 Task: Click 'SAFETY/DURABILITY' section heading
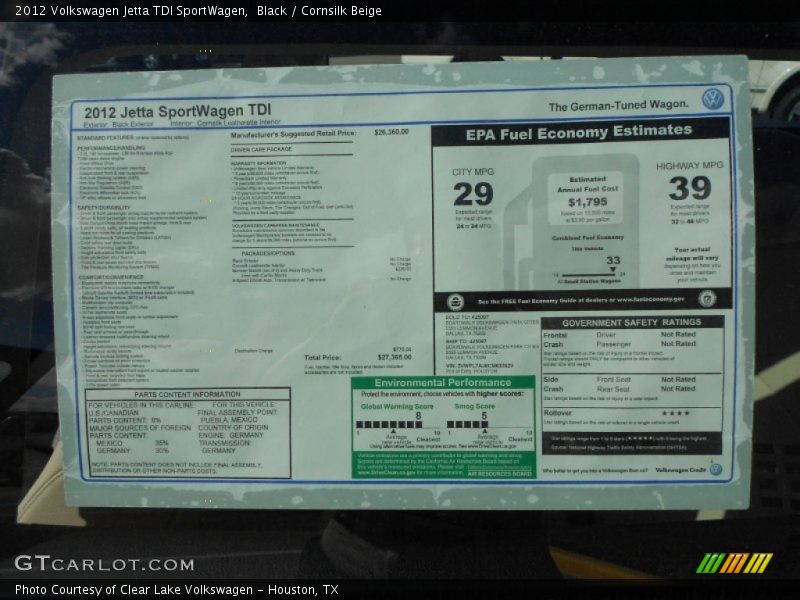(104, 208)
